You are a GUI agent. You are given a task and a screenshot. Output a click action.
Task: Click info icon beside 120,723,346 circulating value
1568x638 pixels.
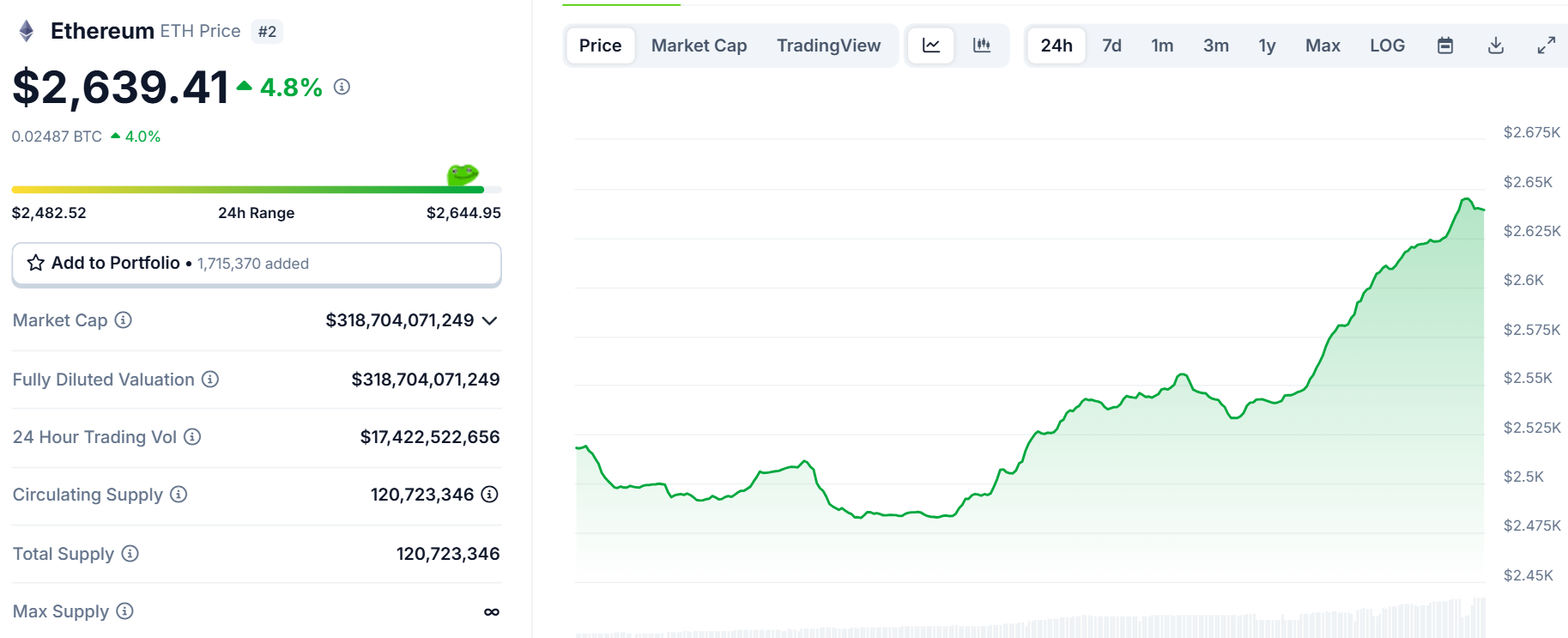pyautogui.click(x=489, y=494)
